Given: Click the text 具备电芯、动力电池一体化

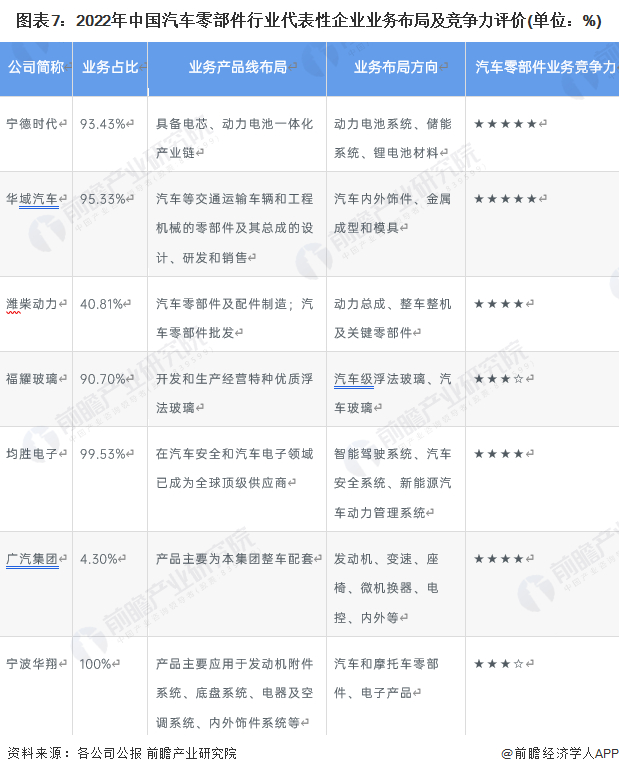Looking at the screenshot, I should [x=234, y=124].
